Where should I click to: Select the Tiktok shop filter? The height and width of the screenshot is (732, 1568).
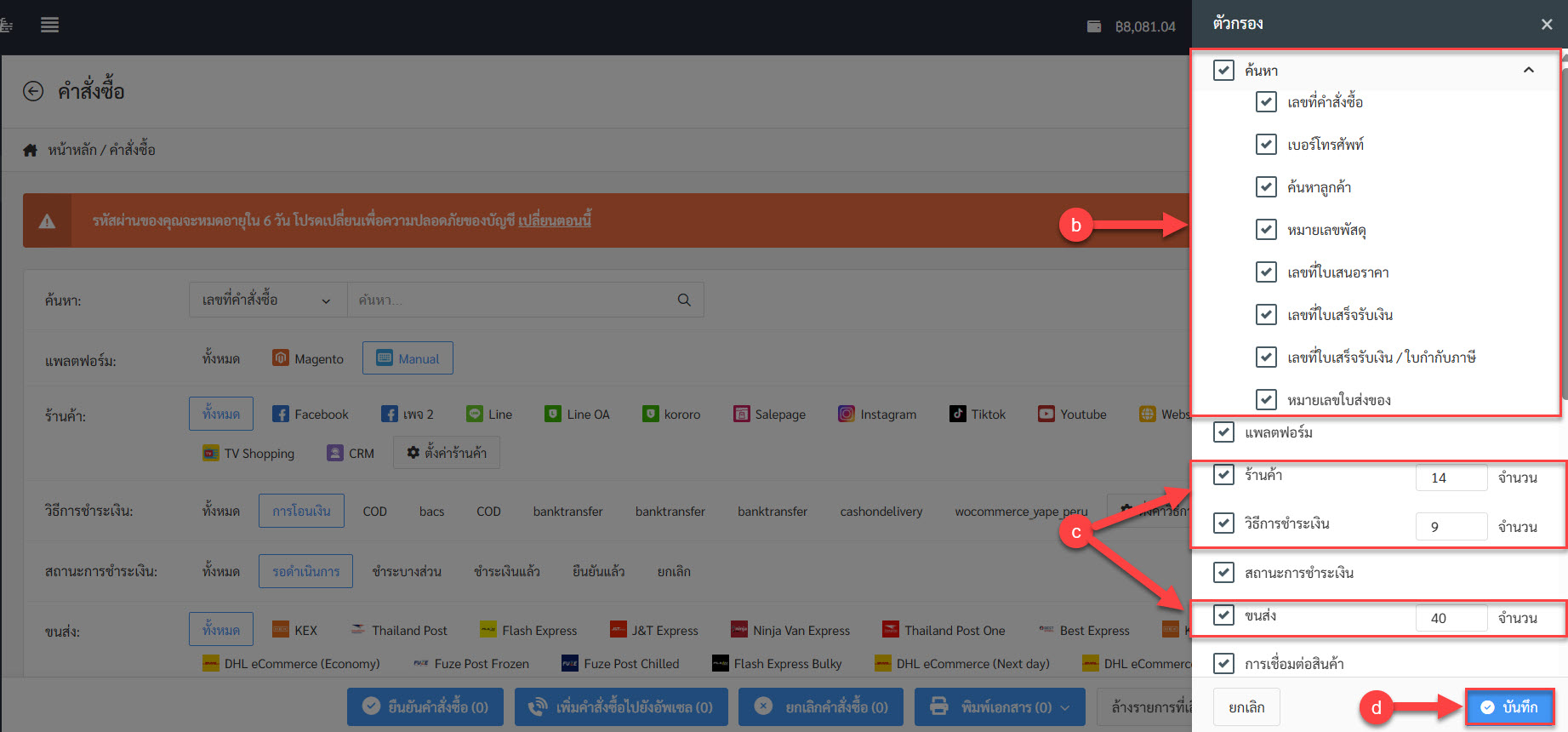978,415
